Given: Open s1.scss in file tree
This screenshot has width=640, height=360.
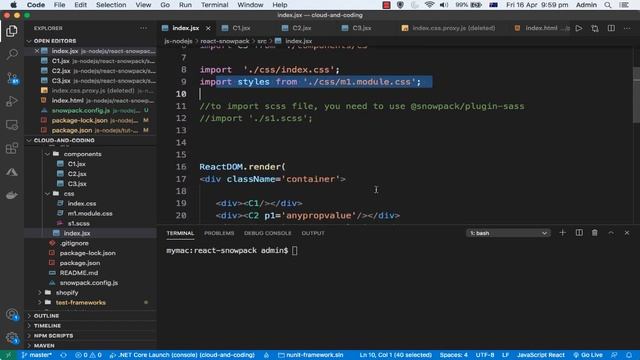Looking at the screenshot, I should click(x=78, y=223).
